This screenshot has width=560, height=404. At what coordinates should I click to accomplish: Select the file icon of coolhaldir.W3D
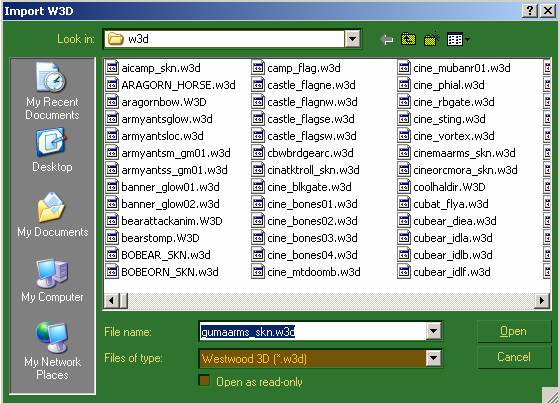pyautogui.click(x=404, y=187)
